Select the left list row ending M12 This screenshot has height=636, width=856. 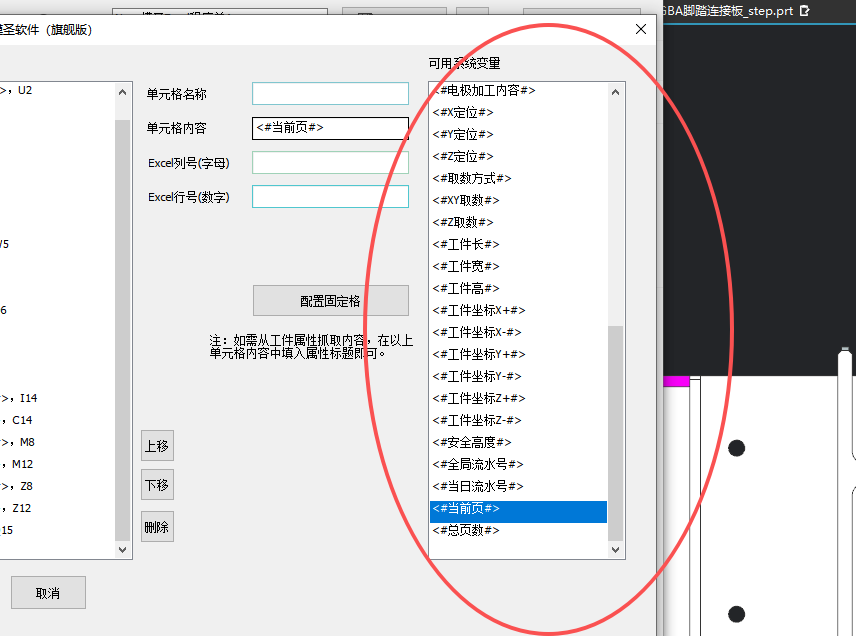[57, 464]
